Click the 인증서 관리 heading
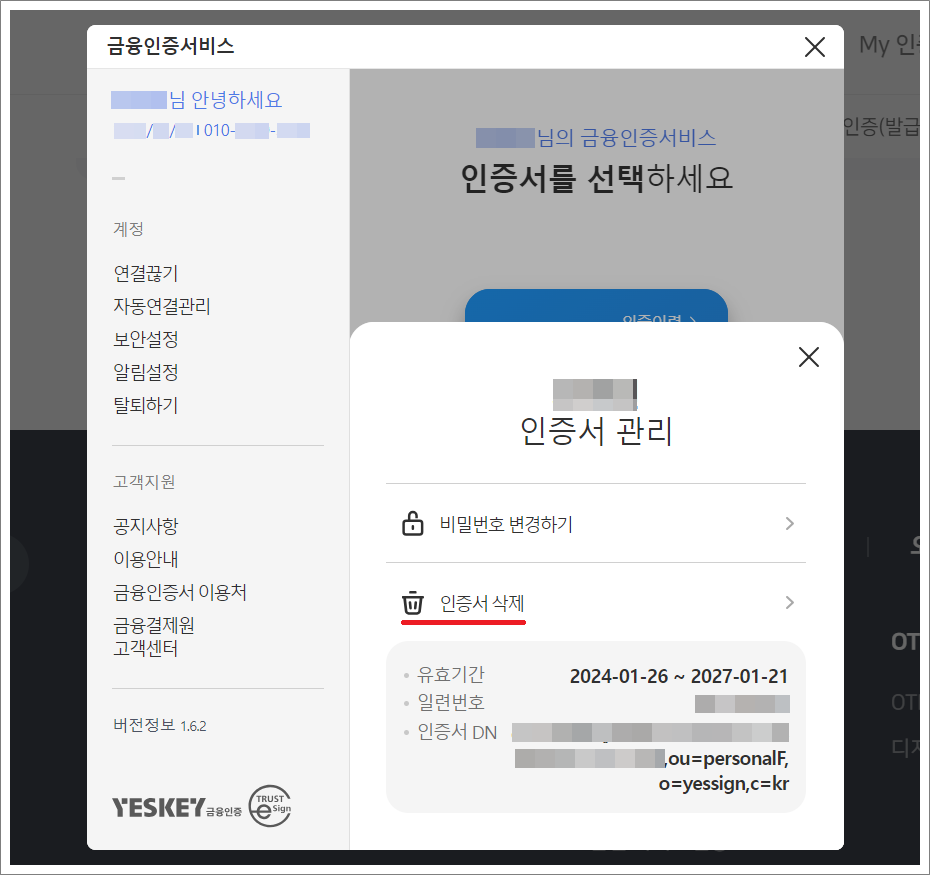This screenshot has width=930, height=875. click(x=595, y=431)
